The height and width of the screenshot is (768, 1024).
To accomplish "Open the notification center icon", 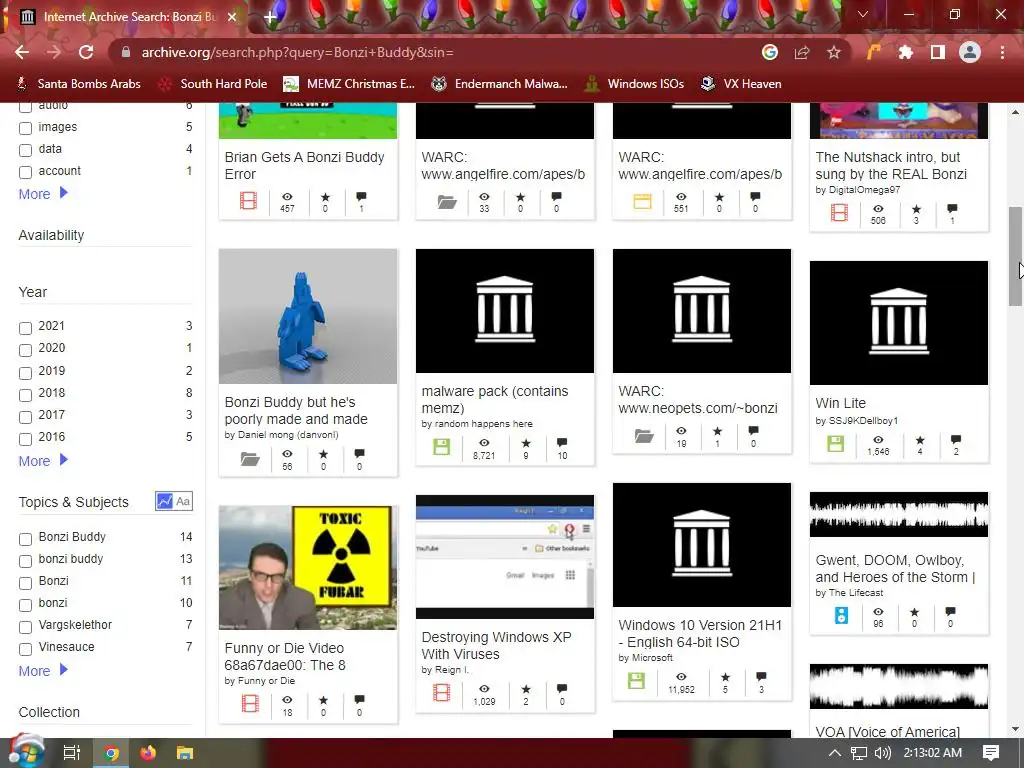I will [991, 753].
